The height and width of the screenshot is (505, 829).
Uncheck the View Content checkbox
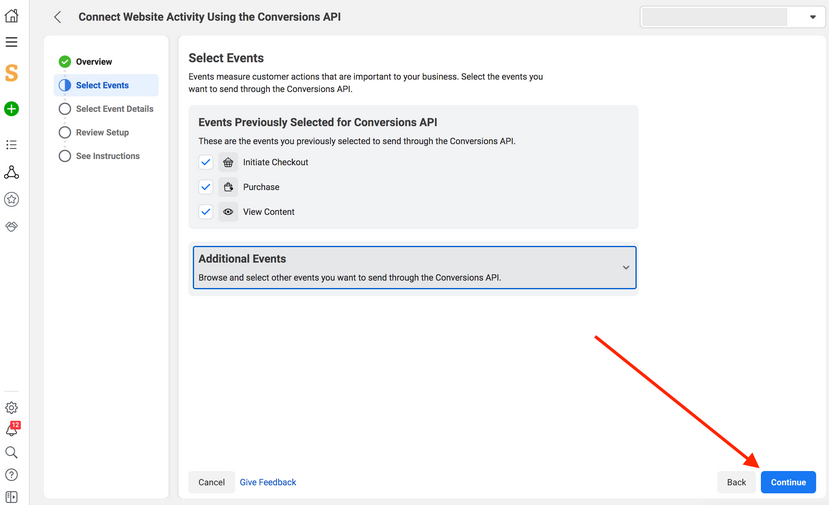(x=206, y=212)
